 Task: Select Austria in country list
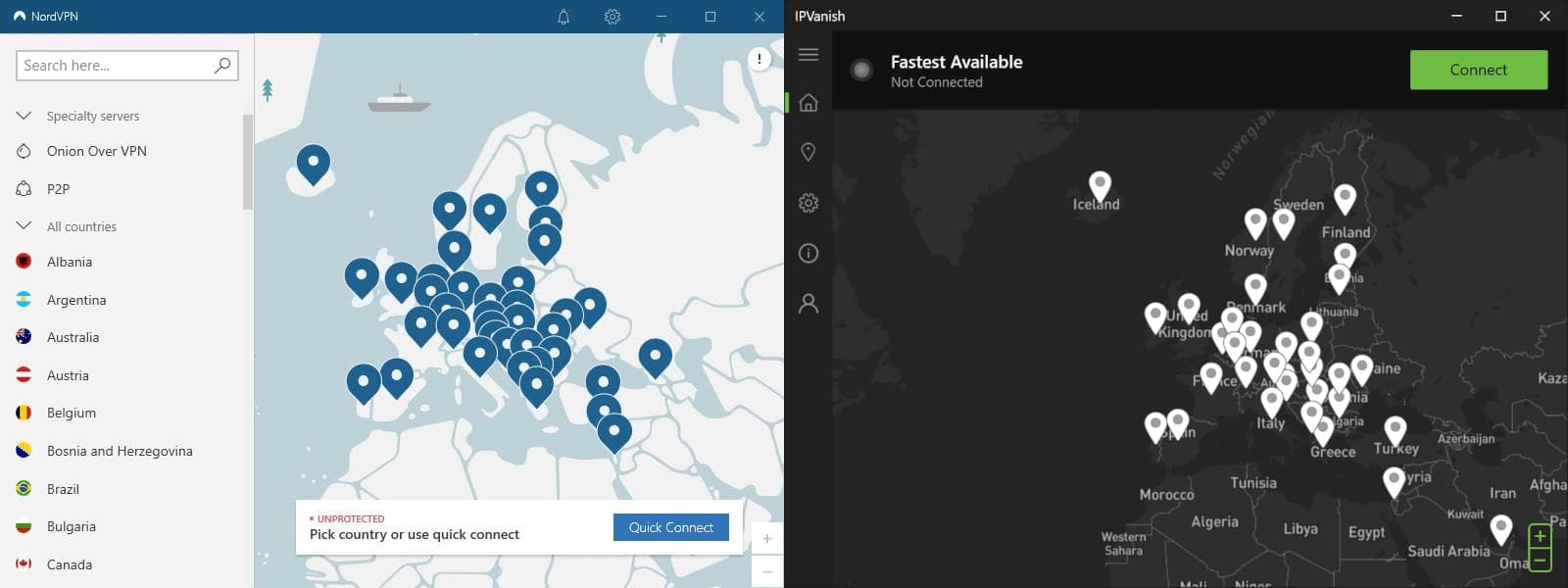coord(68,375)
